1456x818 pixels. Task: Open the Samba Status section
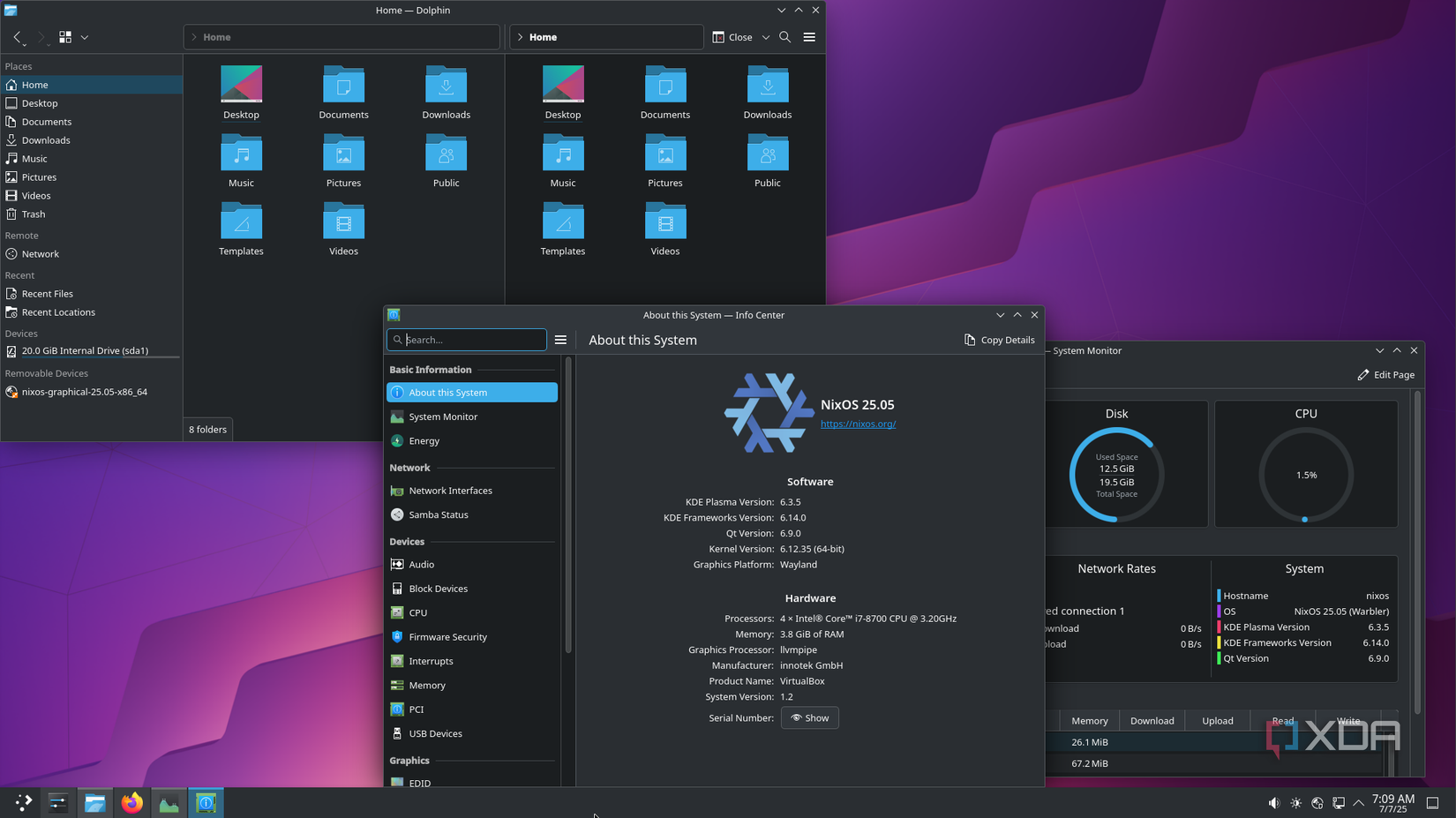439,514
